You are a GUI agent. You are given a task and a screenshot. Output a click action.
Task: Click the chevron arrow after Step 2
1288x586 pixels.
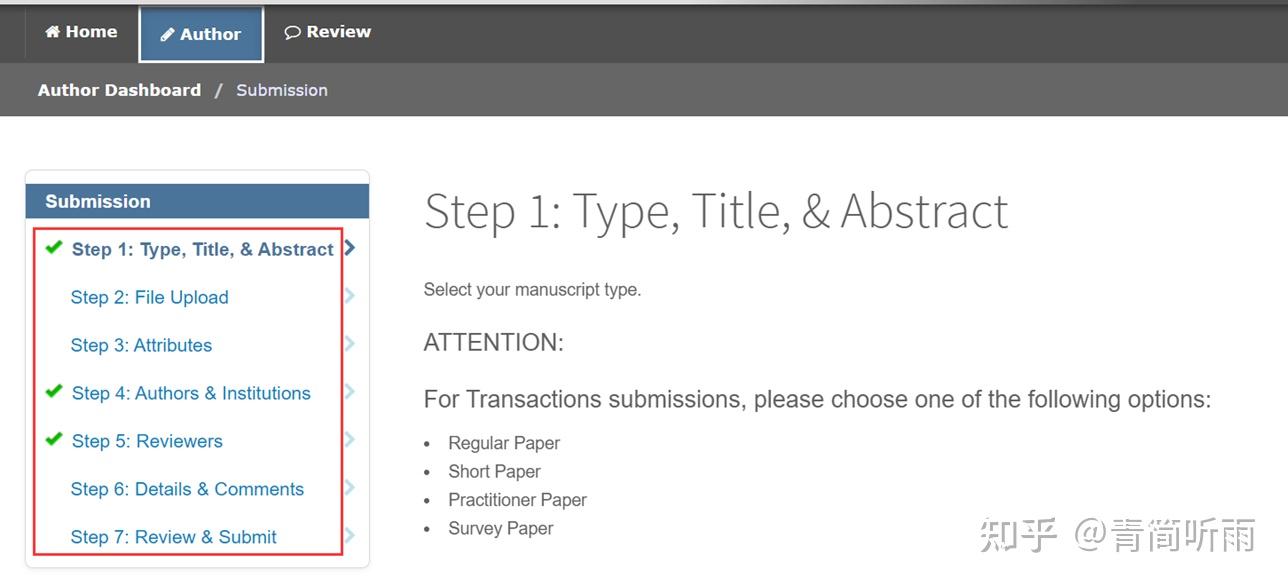(350, 296)
